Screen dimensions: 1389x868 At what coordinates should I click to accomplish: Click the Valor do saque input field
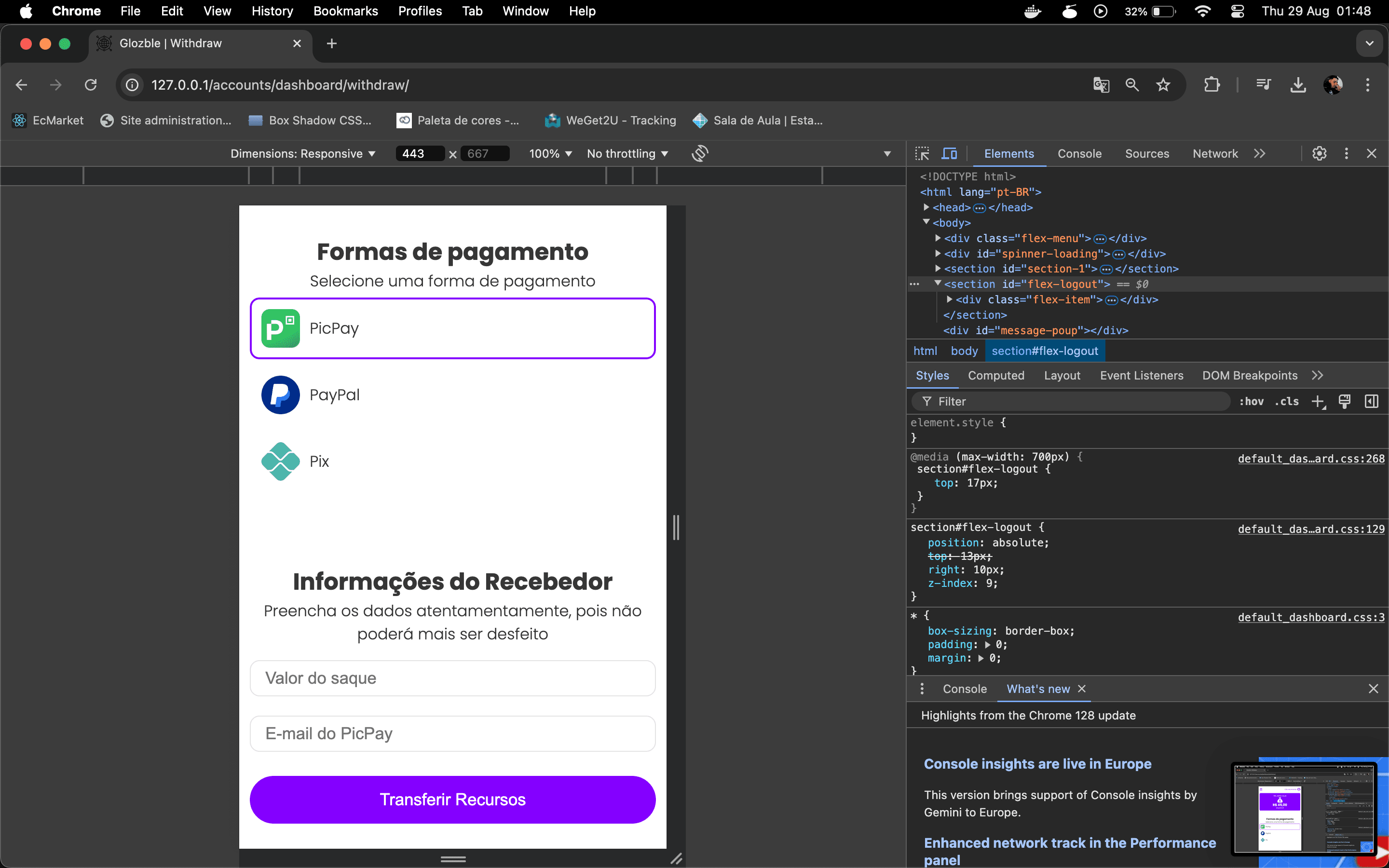point(452,678)
